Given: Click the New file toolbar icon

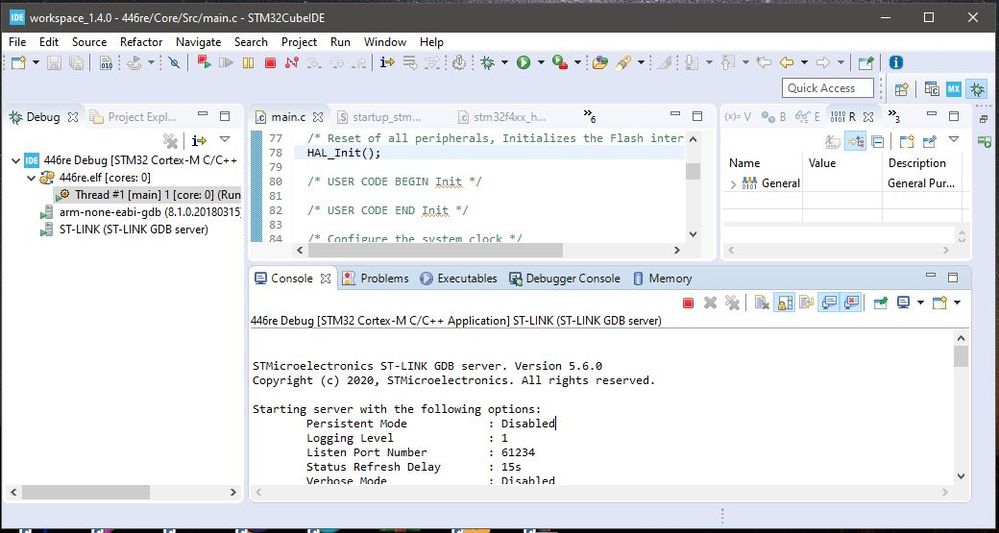Looking at the screenshot, I should [x=18, y=62].
